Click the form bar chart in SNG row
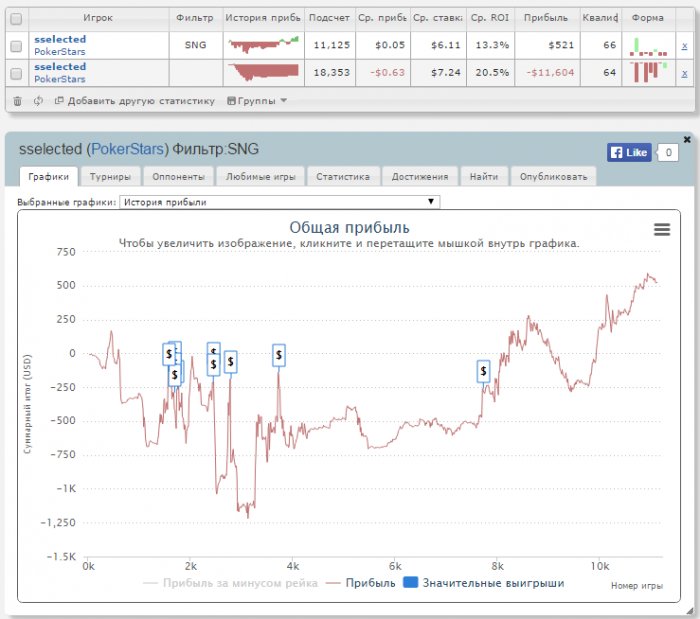This screenshot has width=700, height=619. (x=648, y=46)
